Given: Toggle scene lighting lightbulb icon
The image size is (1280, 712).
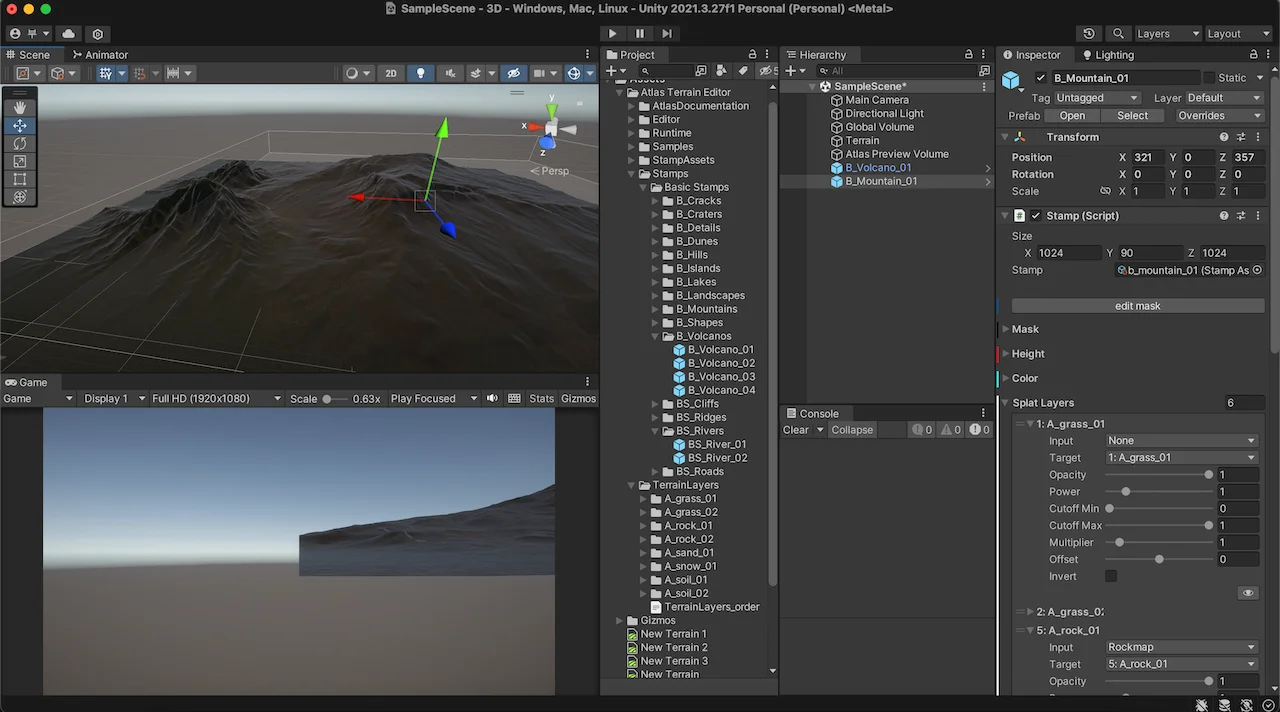Looking at the screenshot, I should click(420, 73).
